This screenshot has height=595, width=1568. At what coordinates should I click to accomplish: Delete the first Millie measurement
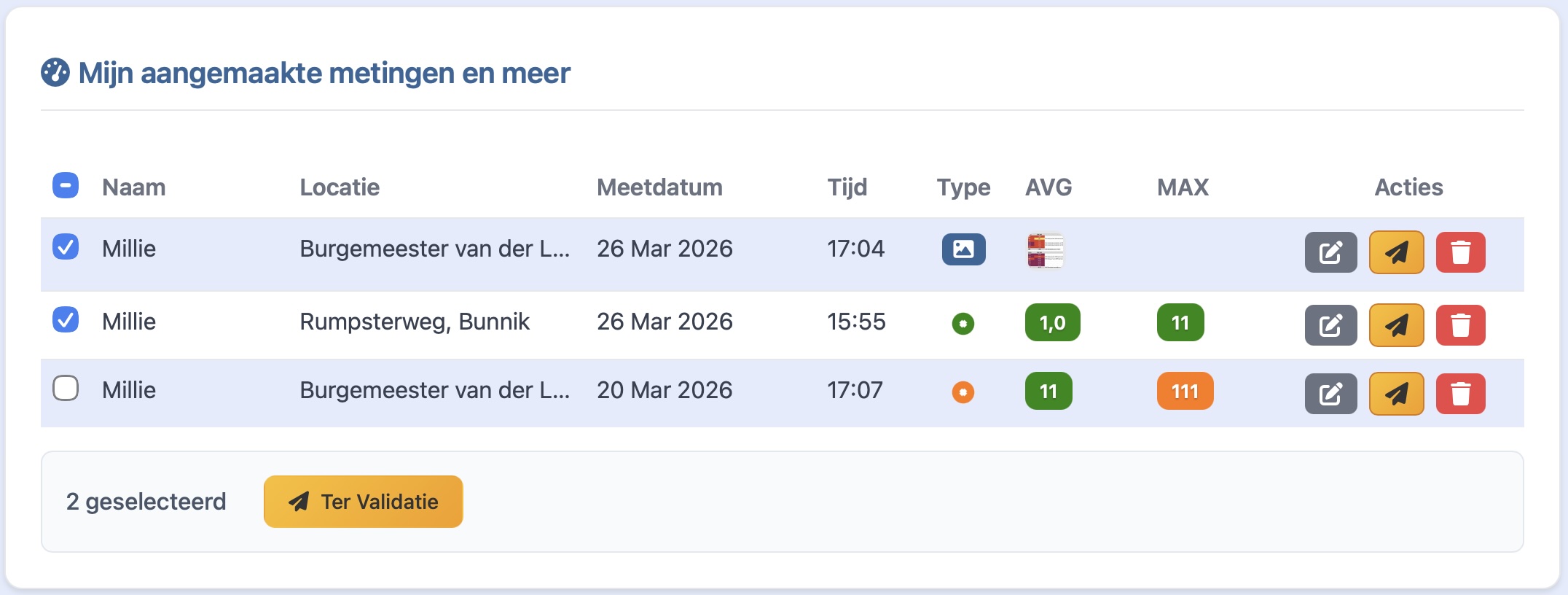pos(1460,253)
